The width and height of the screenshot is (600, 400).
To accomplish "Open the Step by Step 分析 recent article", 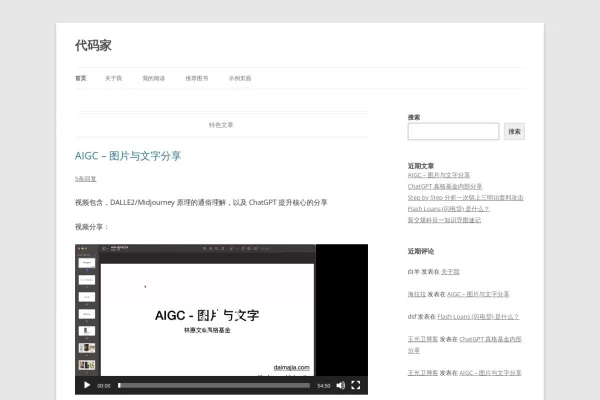I will click(x=466, y=198).
